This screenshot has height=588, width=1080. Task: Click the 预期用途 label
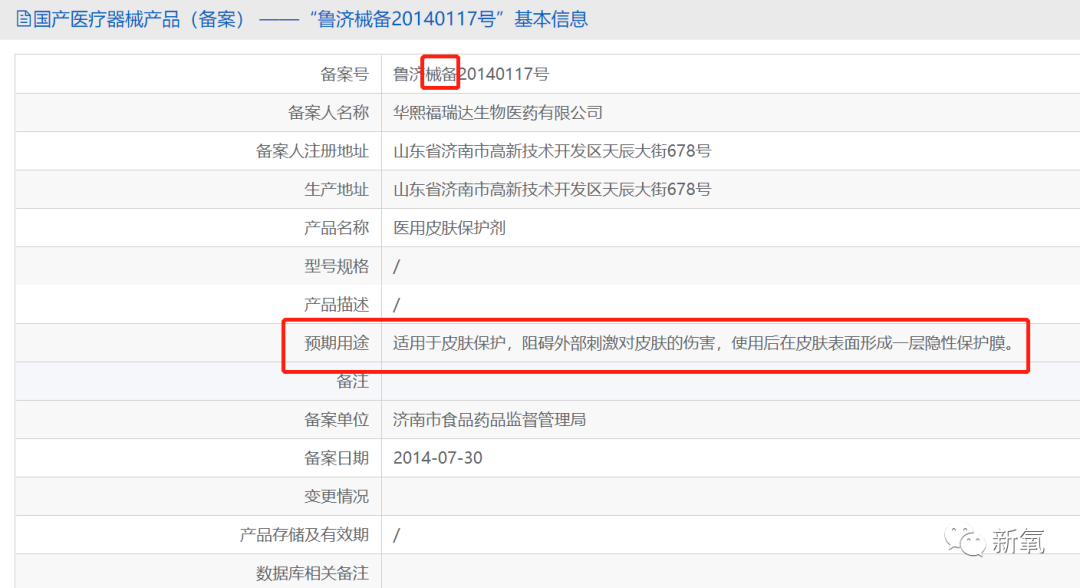[337, 343]
